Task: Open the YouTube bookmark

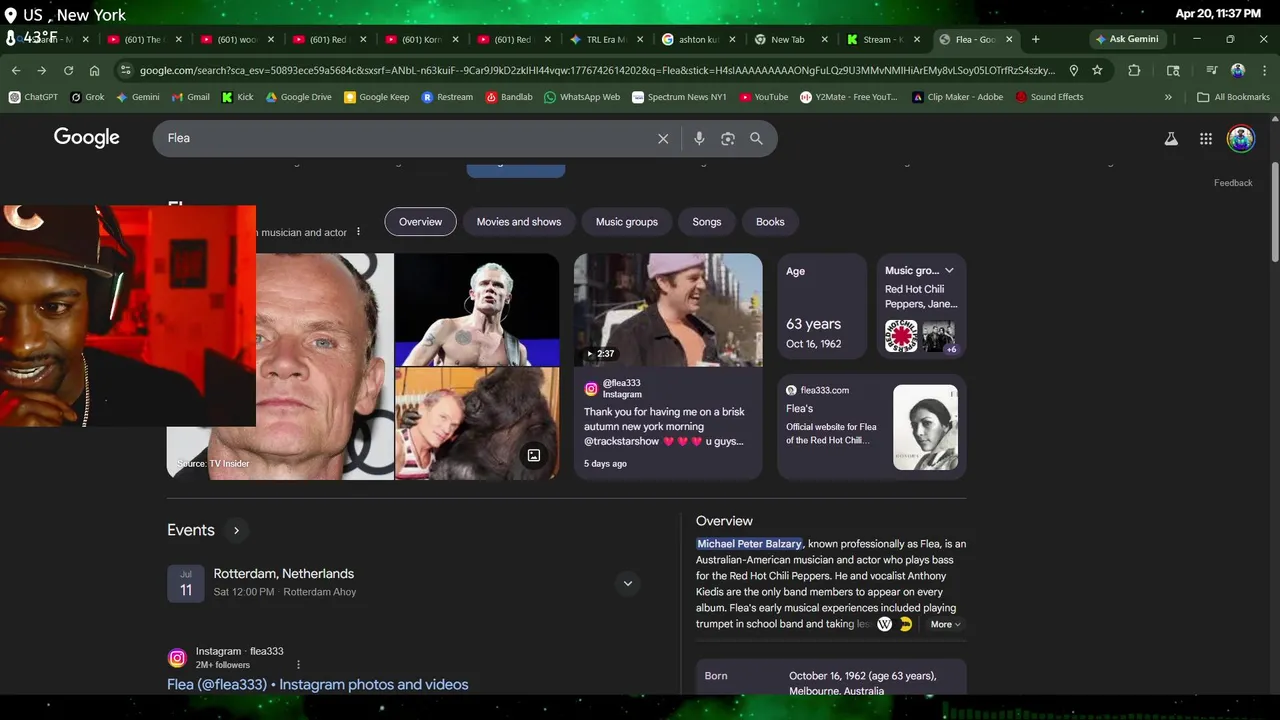Action: pyautogui.click(x=764, y=97)
